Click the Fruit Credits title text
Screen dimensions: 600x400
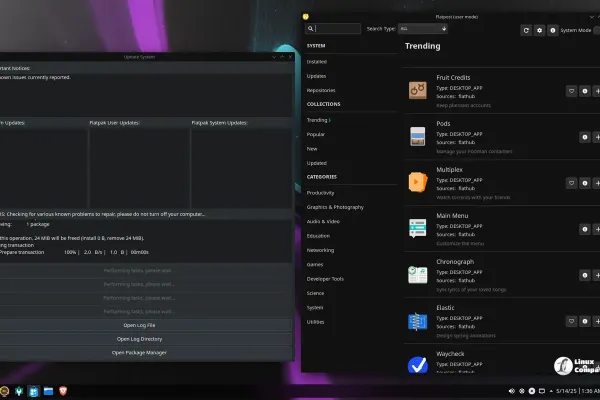coord(453,77)
